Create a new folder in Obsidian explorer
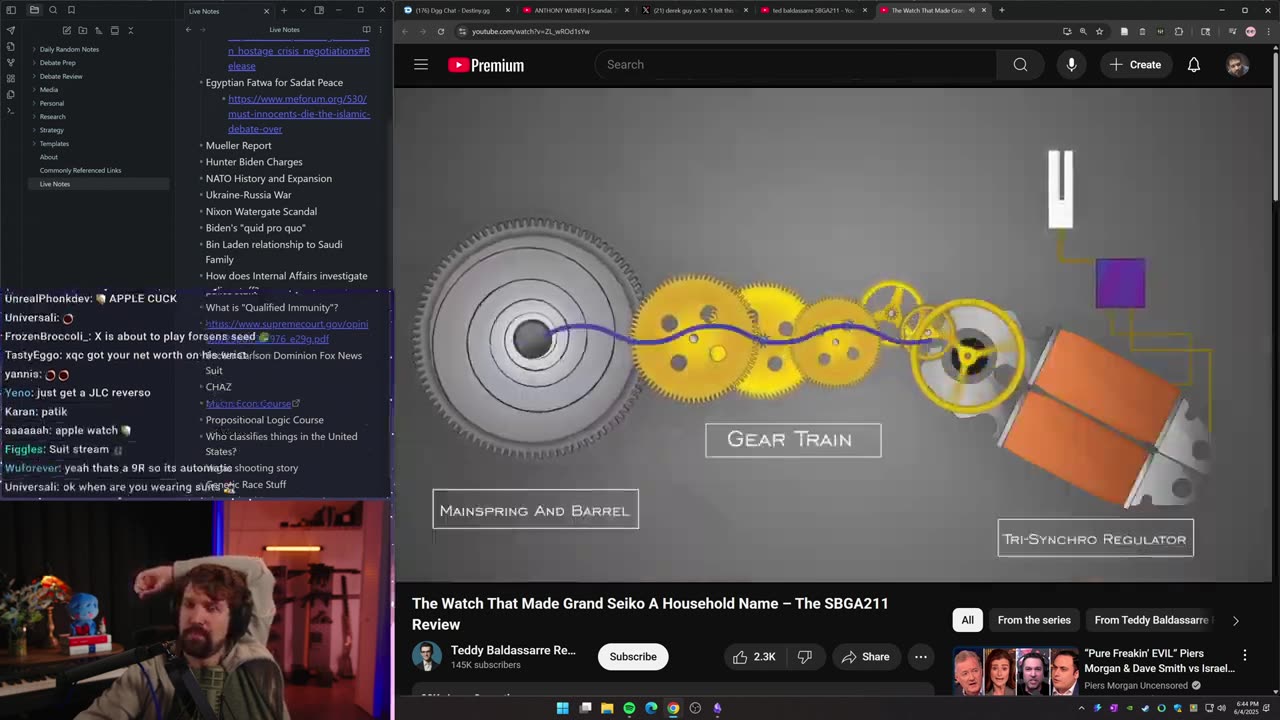 click(x=82, y=30)
